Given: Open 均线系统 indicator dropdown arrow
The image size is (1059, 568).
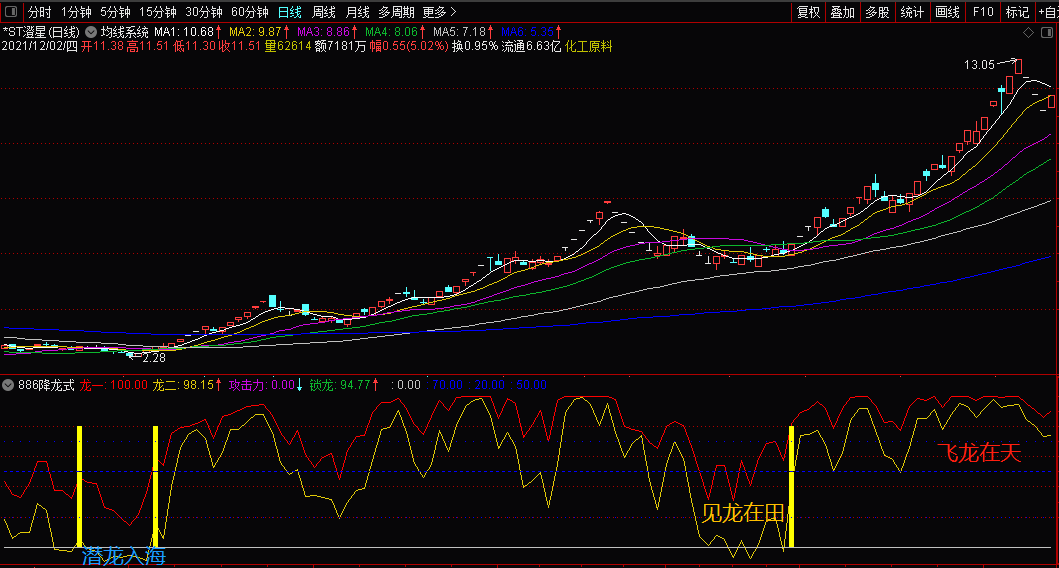Looking at the screenshot, I should click(x=91, y=32).
